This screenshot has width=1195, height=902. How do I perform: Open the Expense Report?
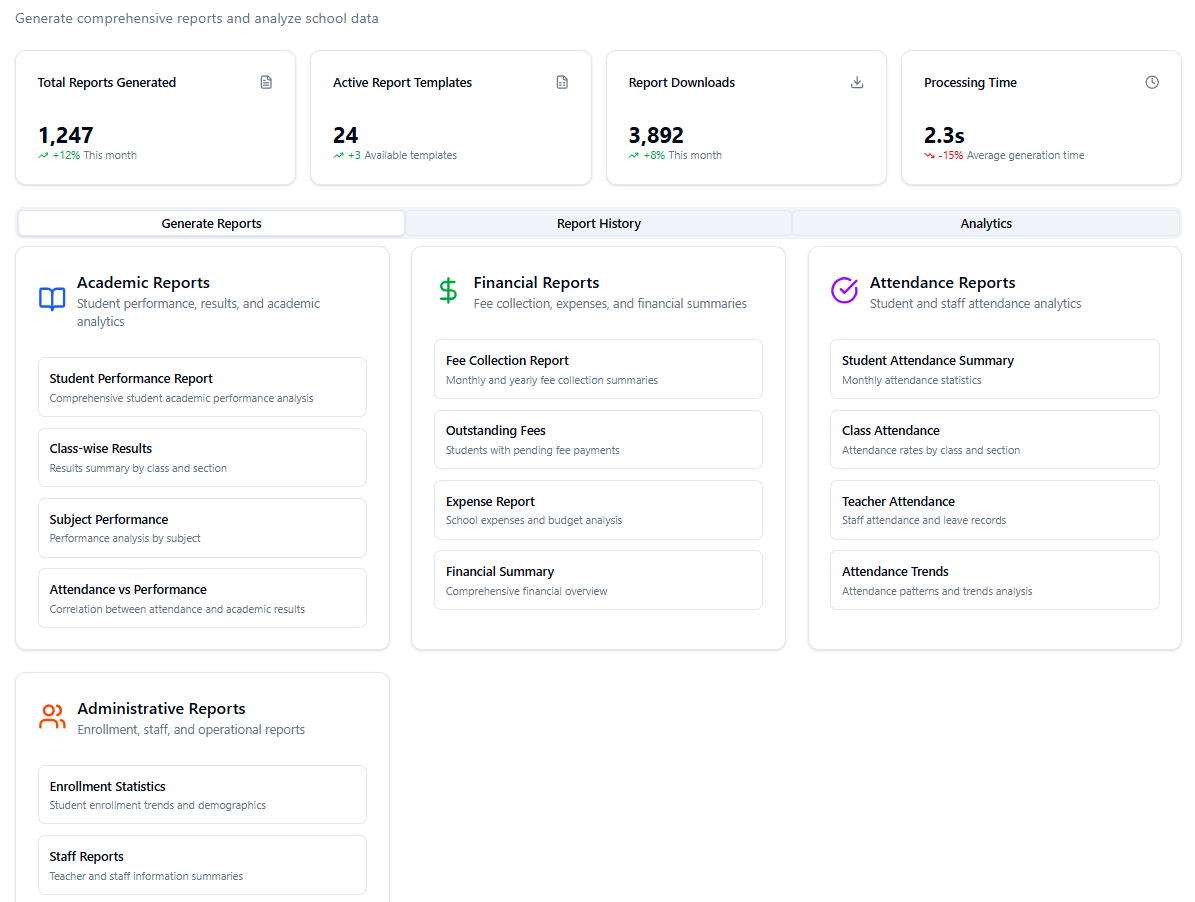tap(598, 510)
